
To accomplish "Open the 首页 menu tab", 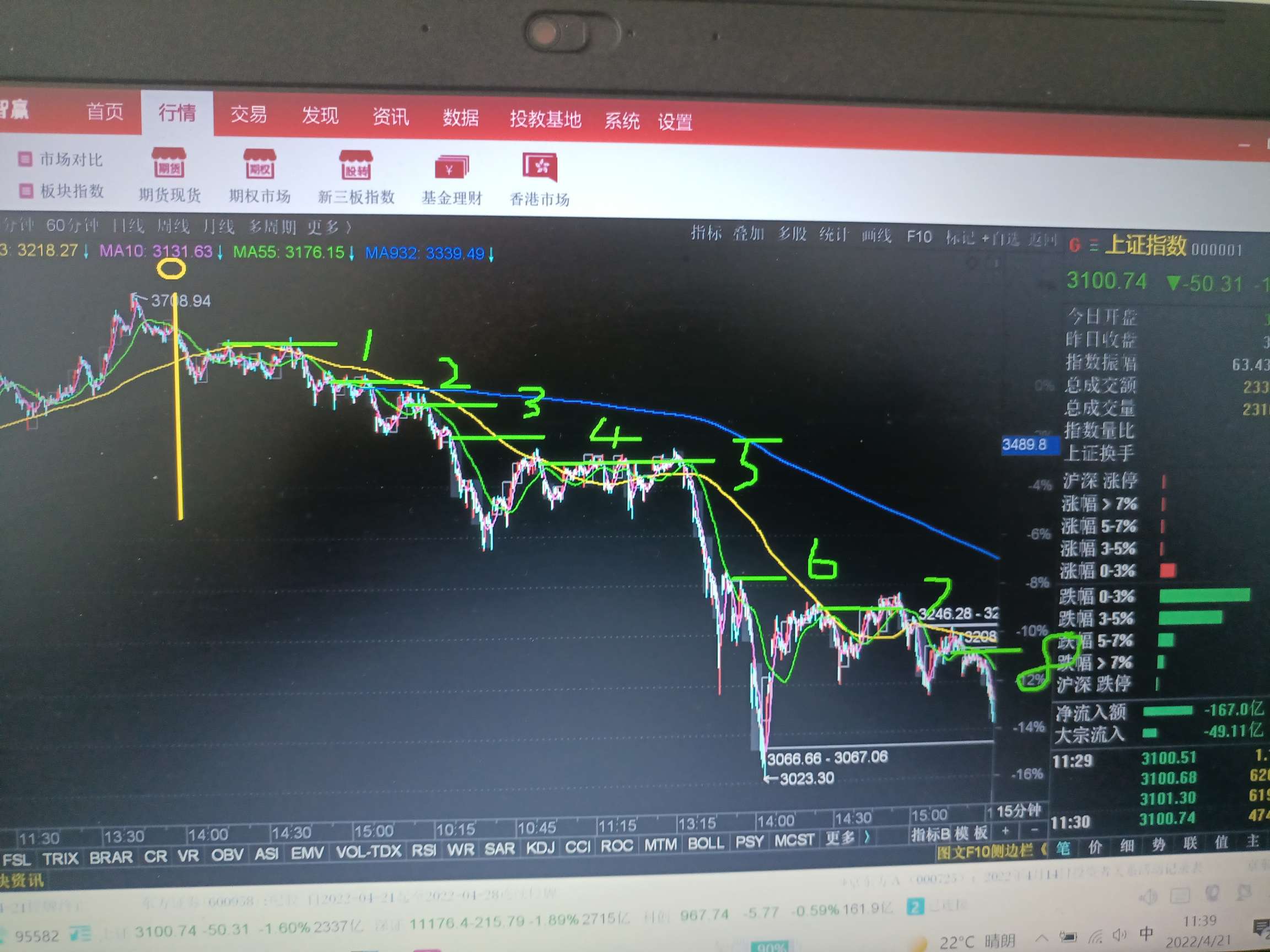I will [x=105, y=111].
